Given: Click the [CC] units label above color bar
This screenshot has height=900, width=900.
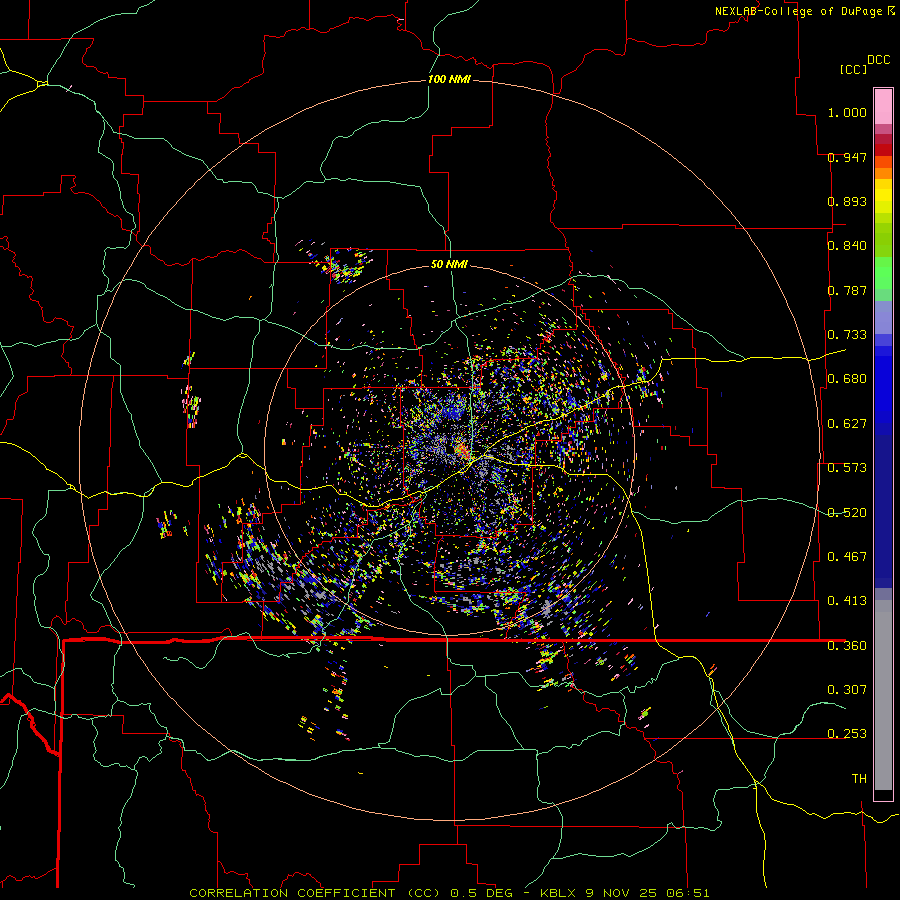Looking at the screenshot, I should [853, 69].
